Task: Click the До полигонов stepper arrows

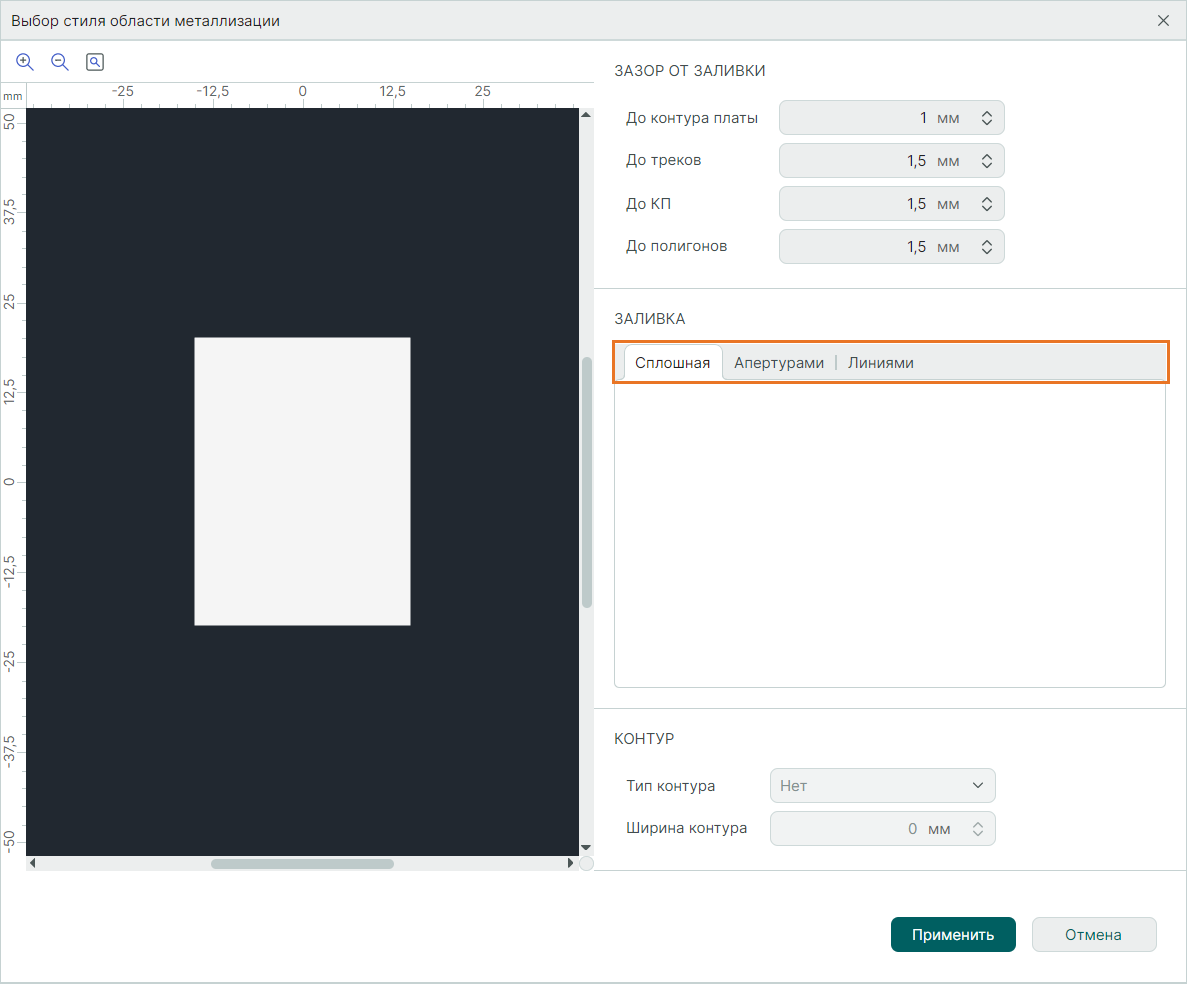Action: point(986,247)
